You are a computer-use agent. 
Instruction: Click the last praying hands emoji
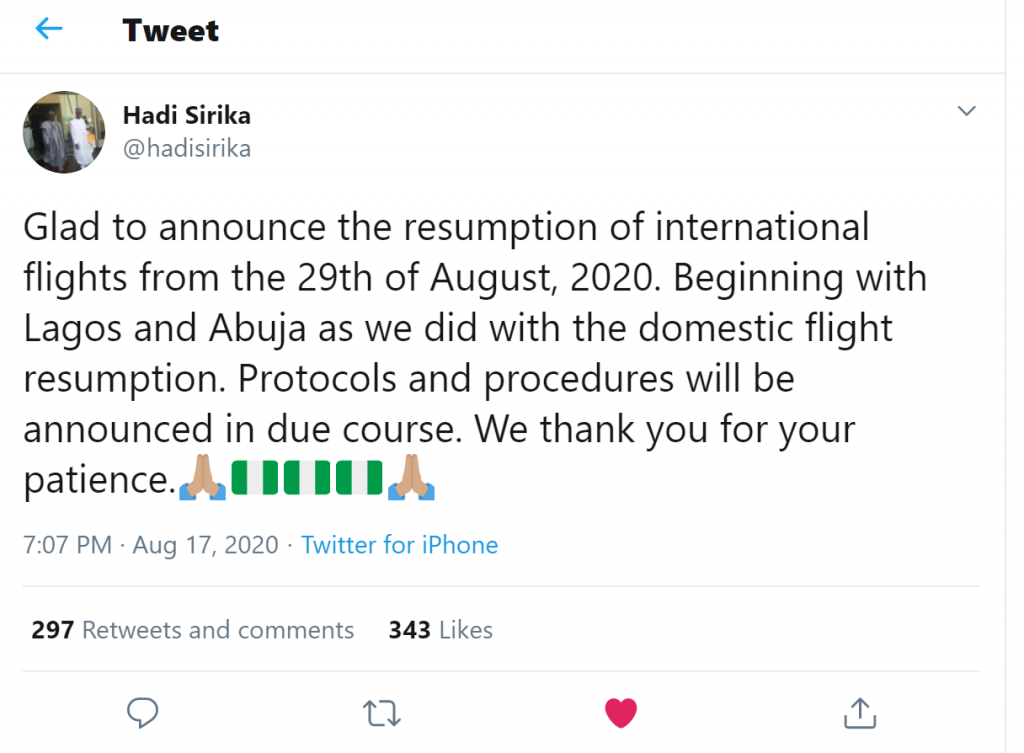(x=411, y=479)
